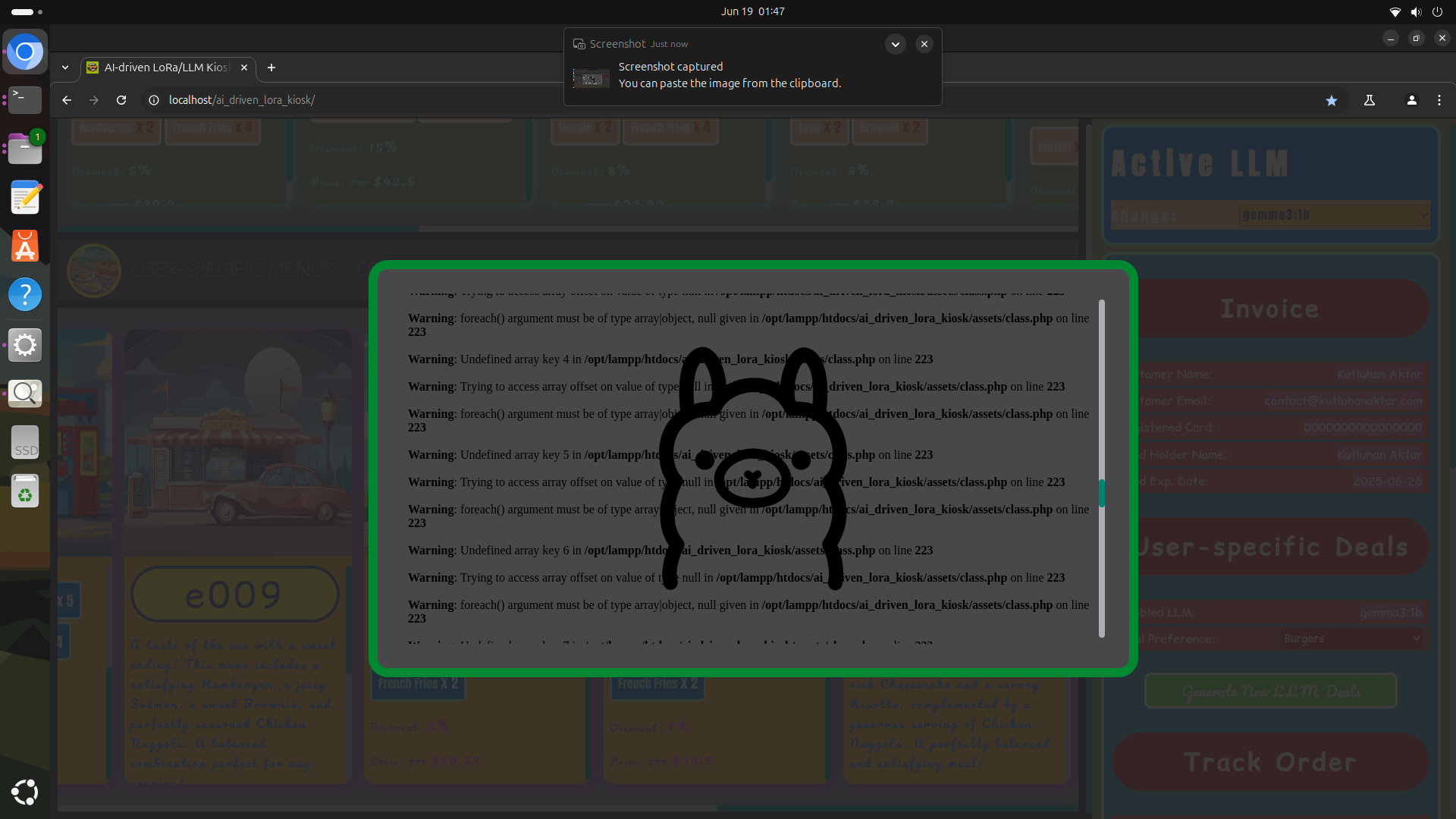
Task: Click the Activities indicator in top bar
Action: 27,11
